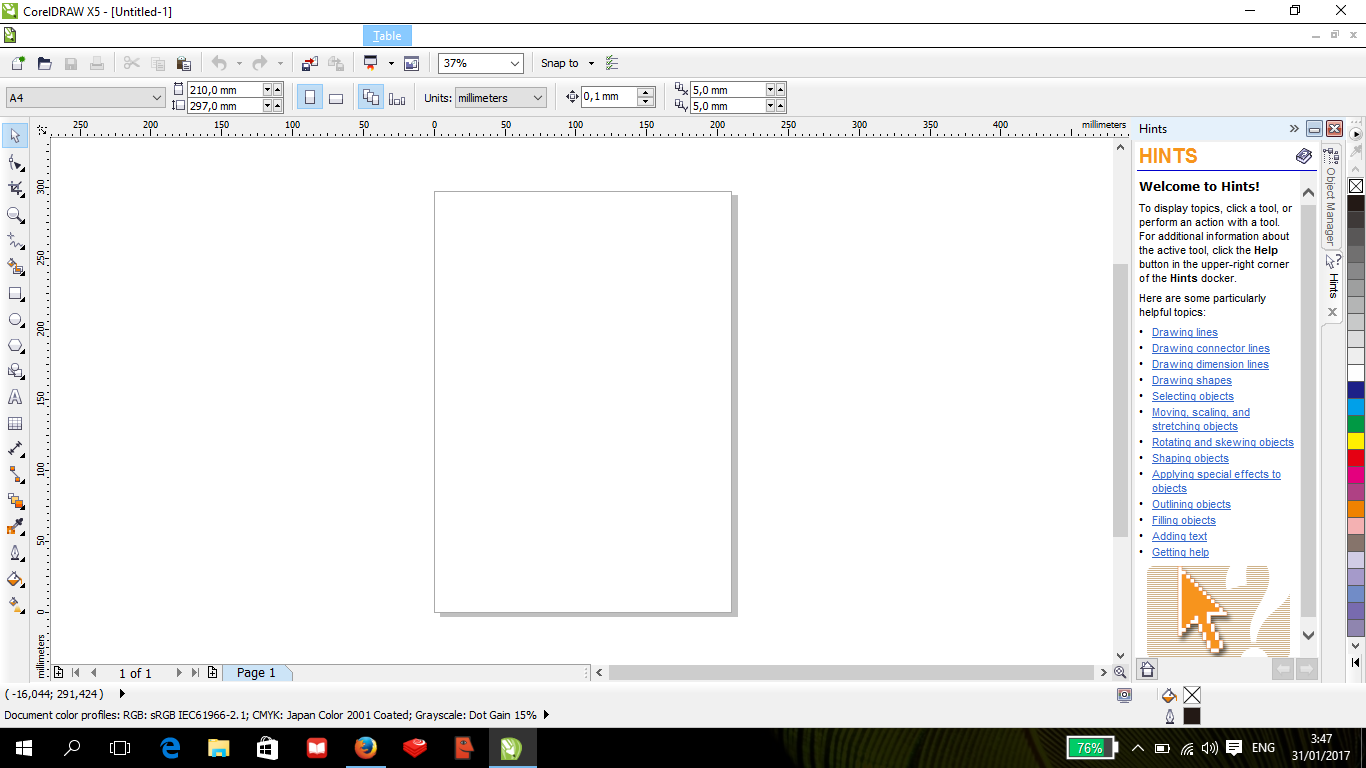The image size is (1366, 768).
Task: Click the page width field 210,0 mm
Action: coord(225,90)
